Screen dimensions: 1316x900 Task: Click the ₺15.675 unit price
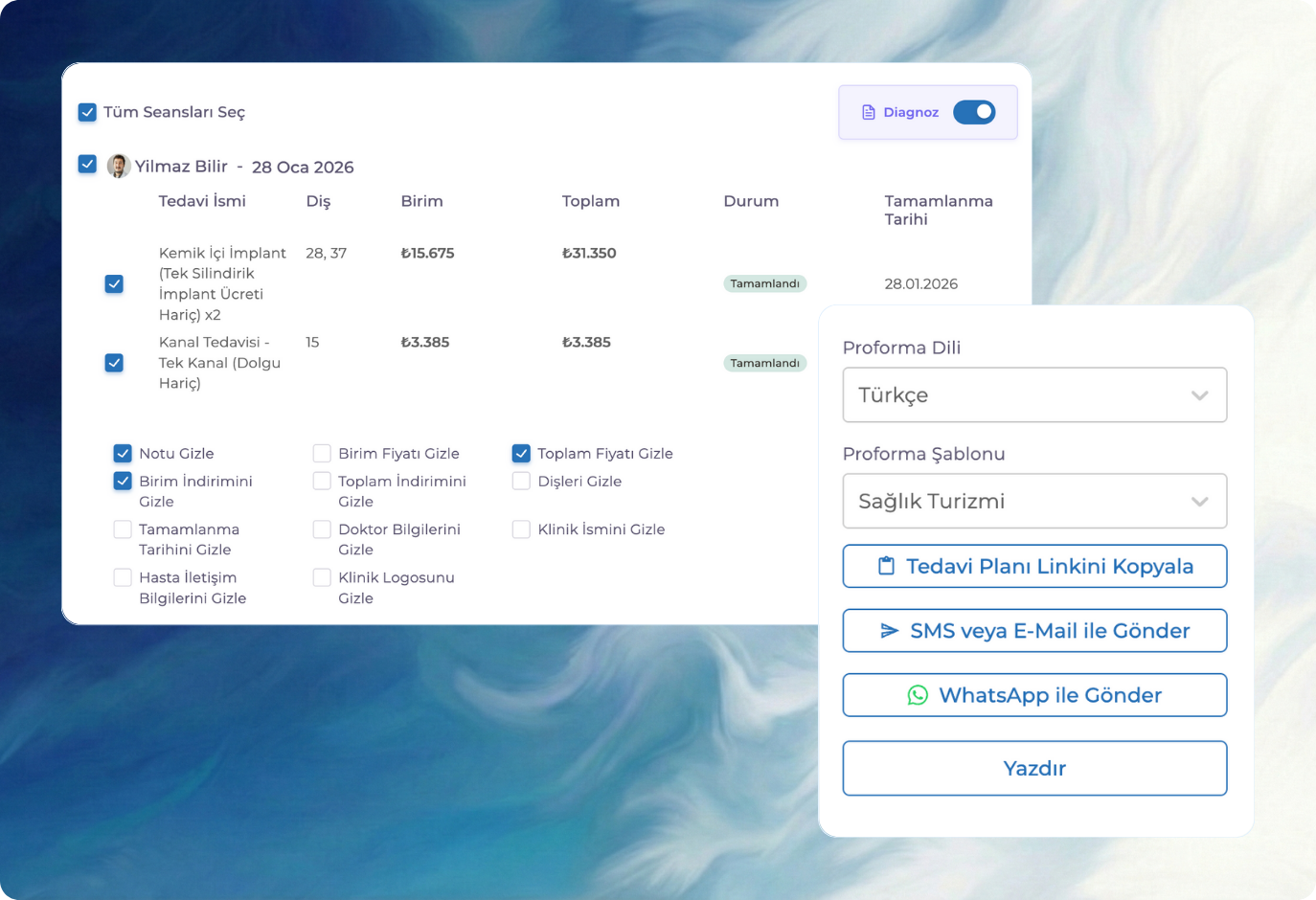427,253
